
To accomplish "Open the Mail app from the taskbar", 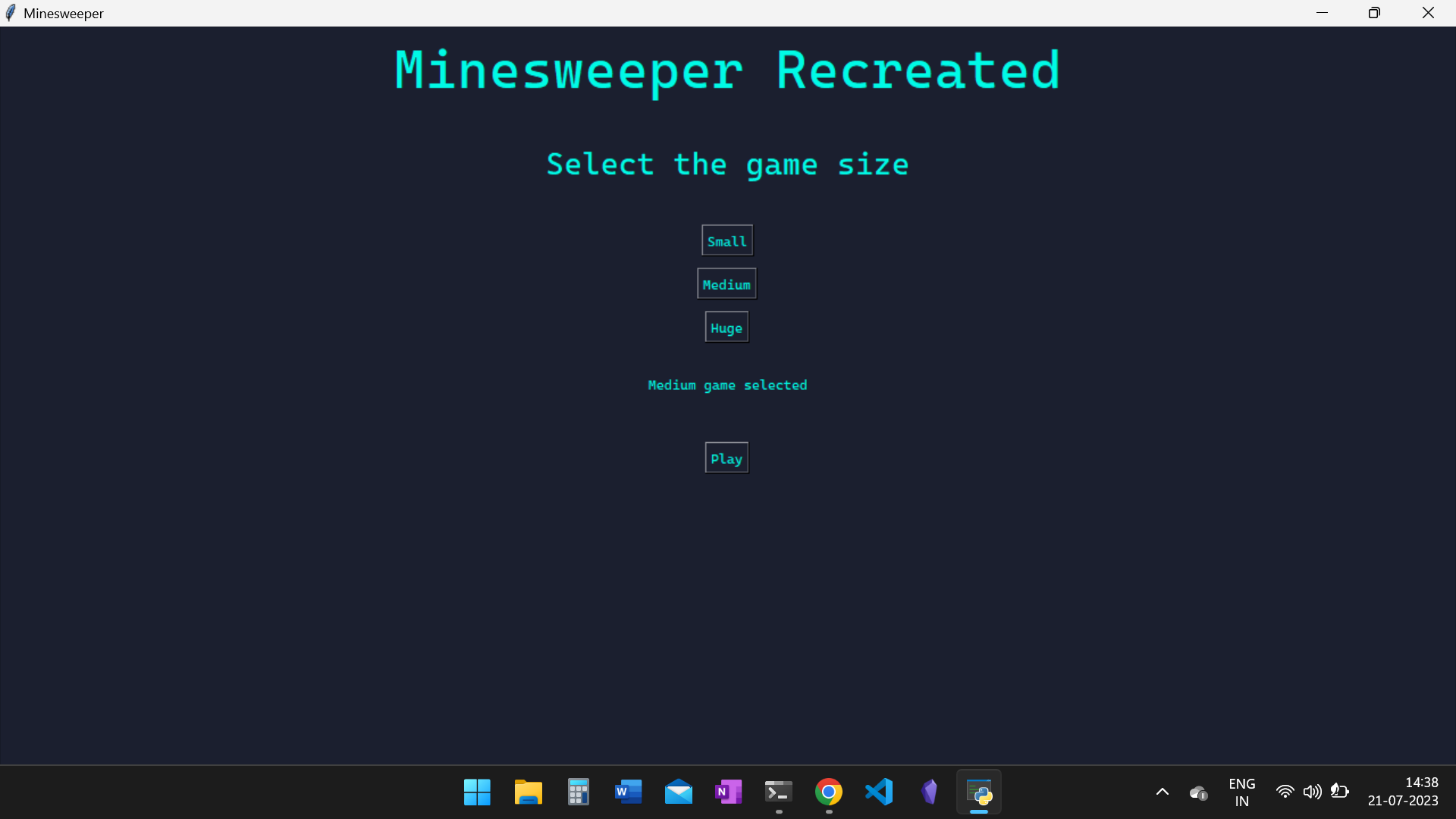I will point(679,791).
